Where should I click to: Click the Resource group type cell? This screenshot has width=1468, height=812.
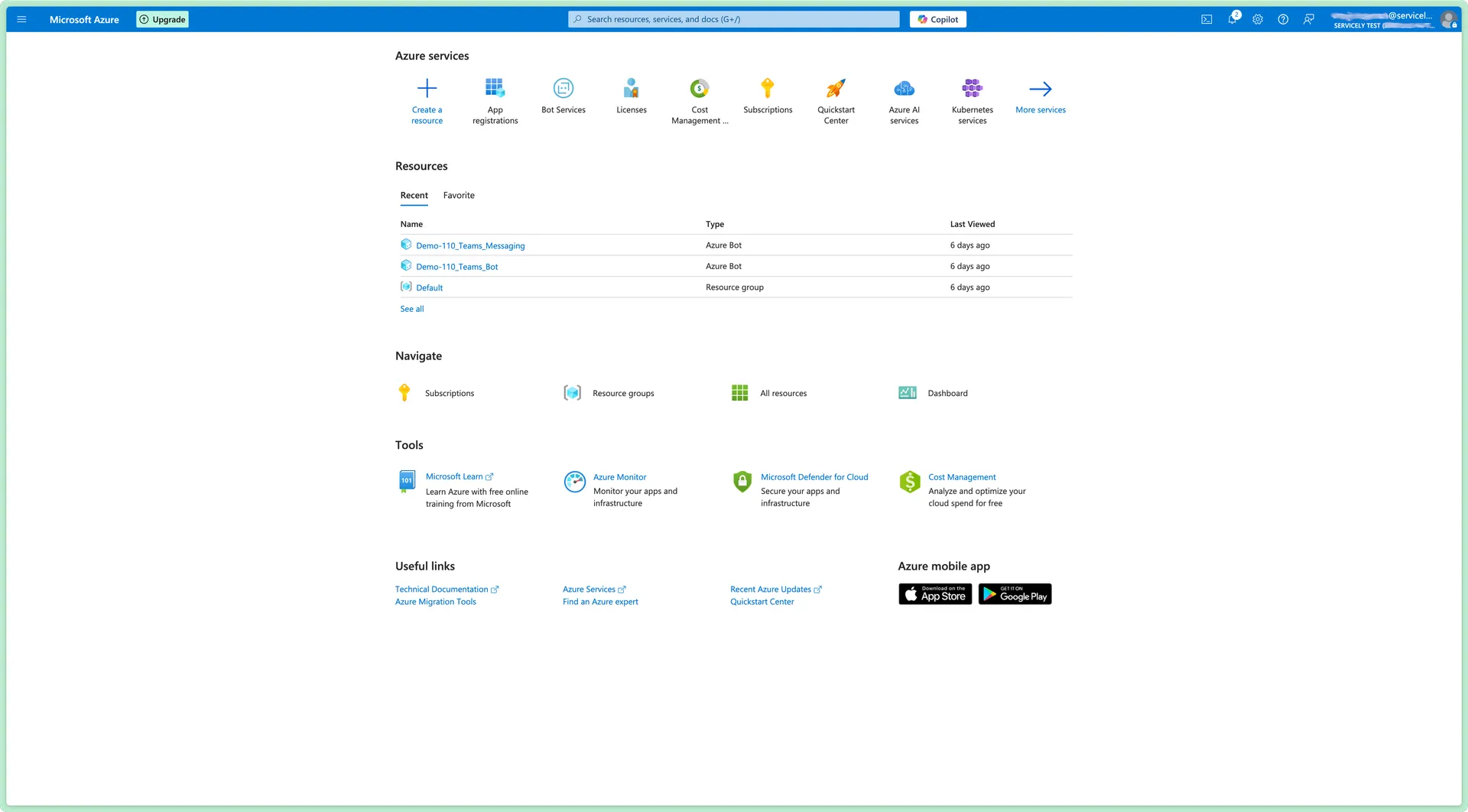click(735, 287)
